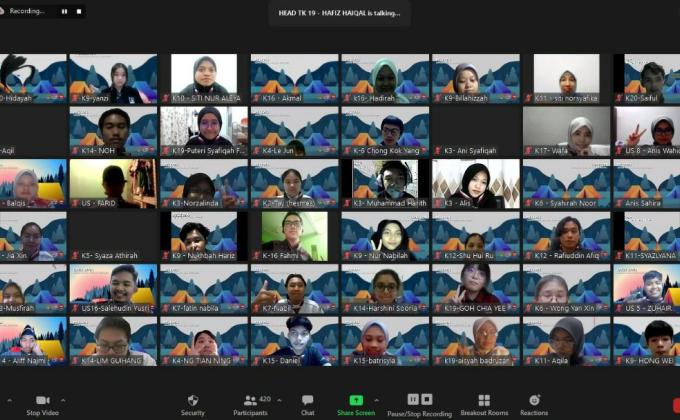Select K16 Fahmi video tile

[x=295, y=235]
